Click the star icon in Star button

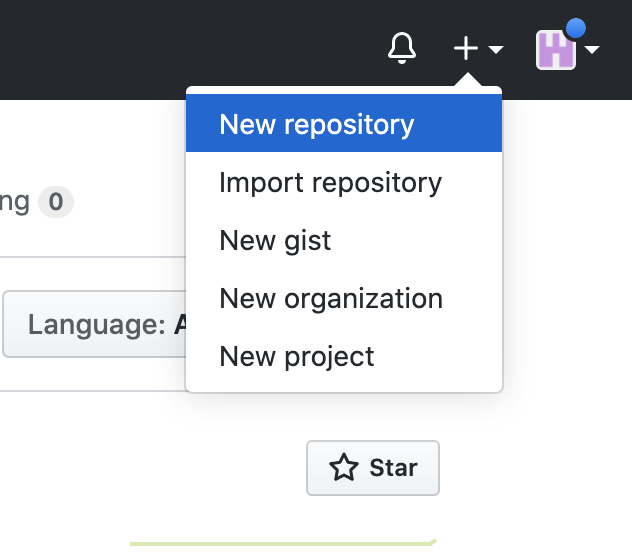(x=344, y=468)
